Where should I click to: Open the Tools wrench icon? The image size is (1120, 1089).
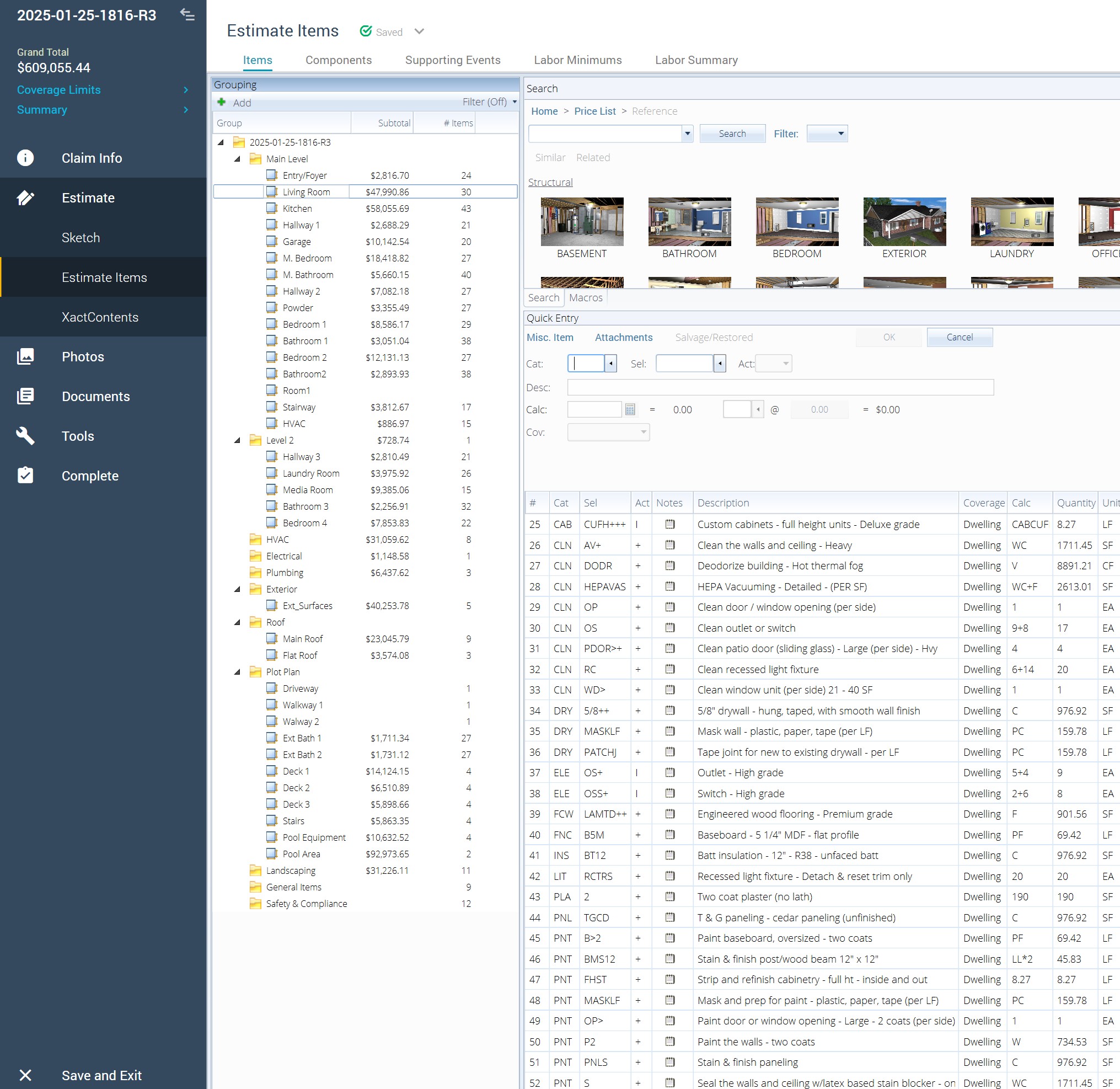[25, 436]
